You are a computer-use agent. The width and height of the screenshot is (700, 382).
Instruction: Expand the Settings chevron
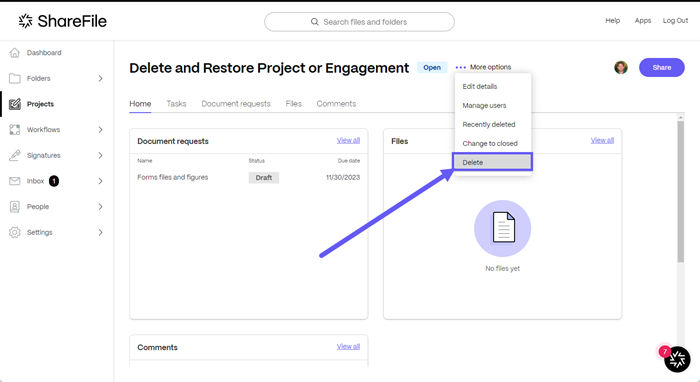click(x=100, y=233)
